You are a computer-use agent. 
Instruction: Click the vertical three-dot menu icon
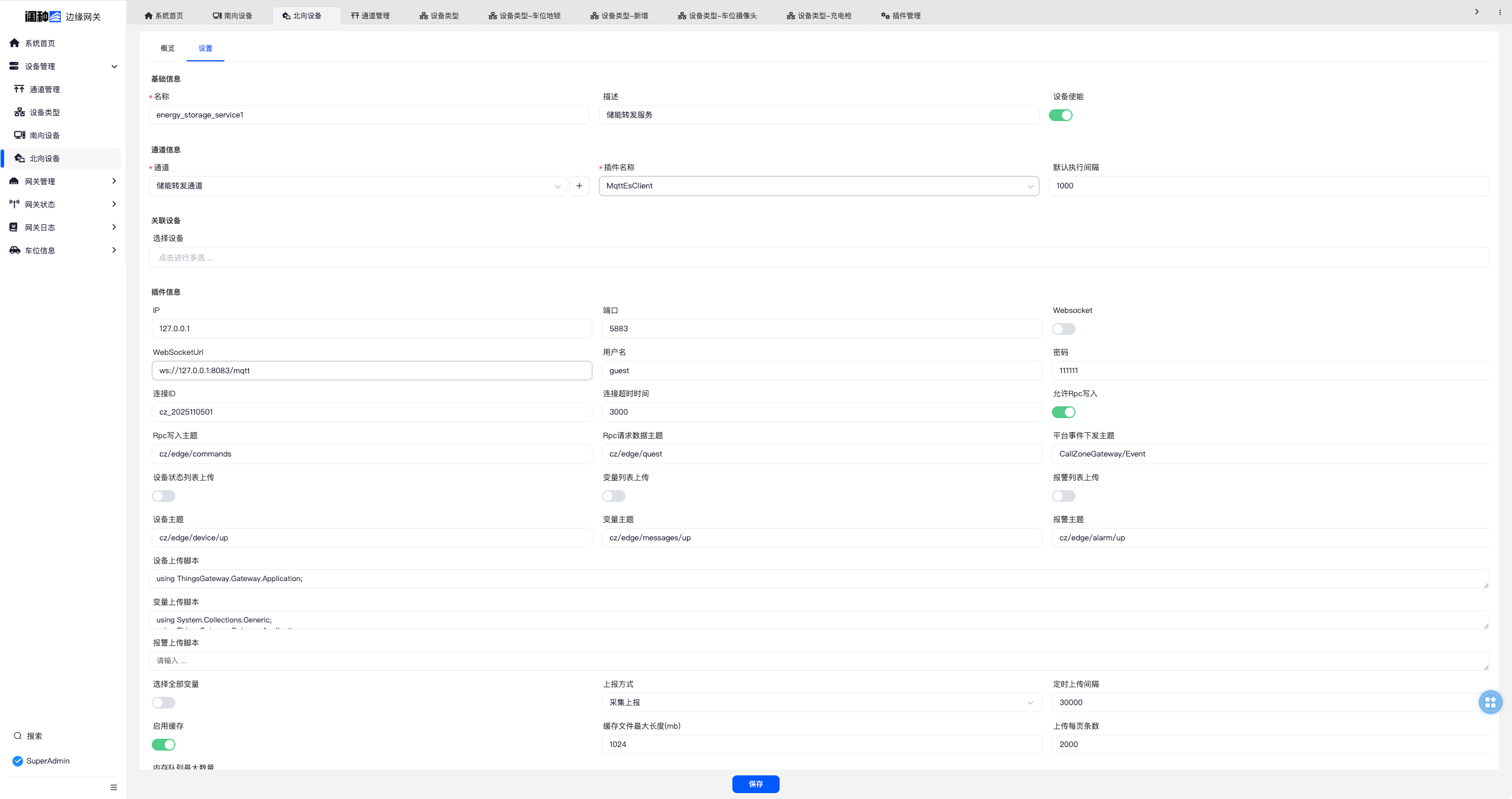1500,12
